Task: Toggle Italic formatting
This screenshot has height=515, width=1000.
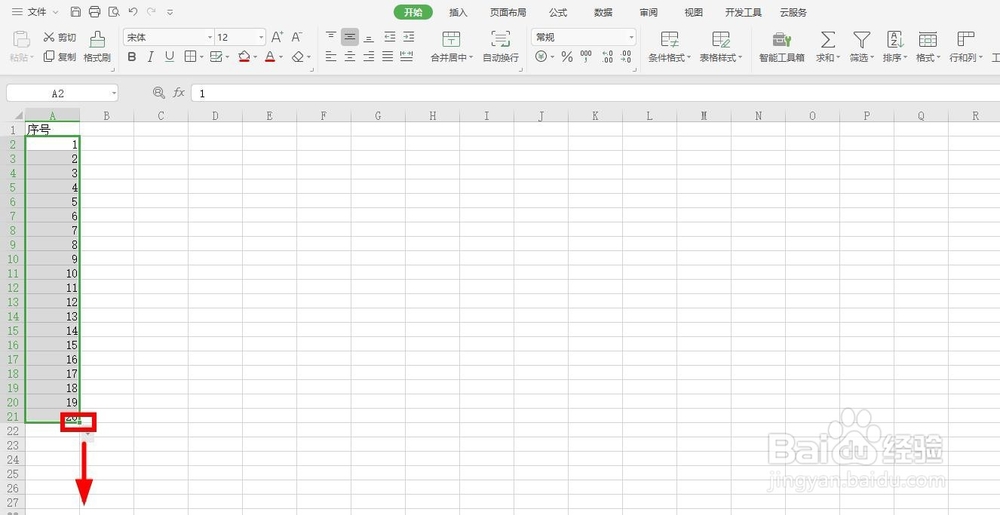Action: [151, 57]
